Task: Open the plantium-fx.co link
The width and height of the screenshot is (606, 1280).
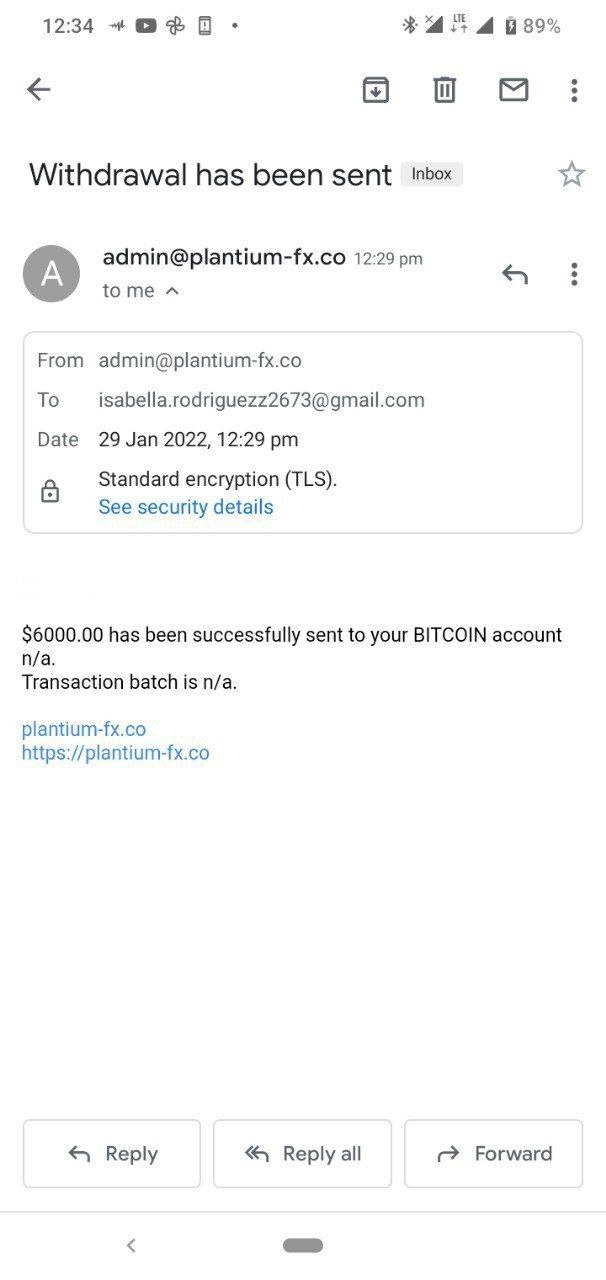Action: click(x=84, y=729)
